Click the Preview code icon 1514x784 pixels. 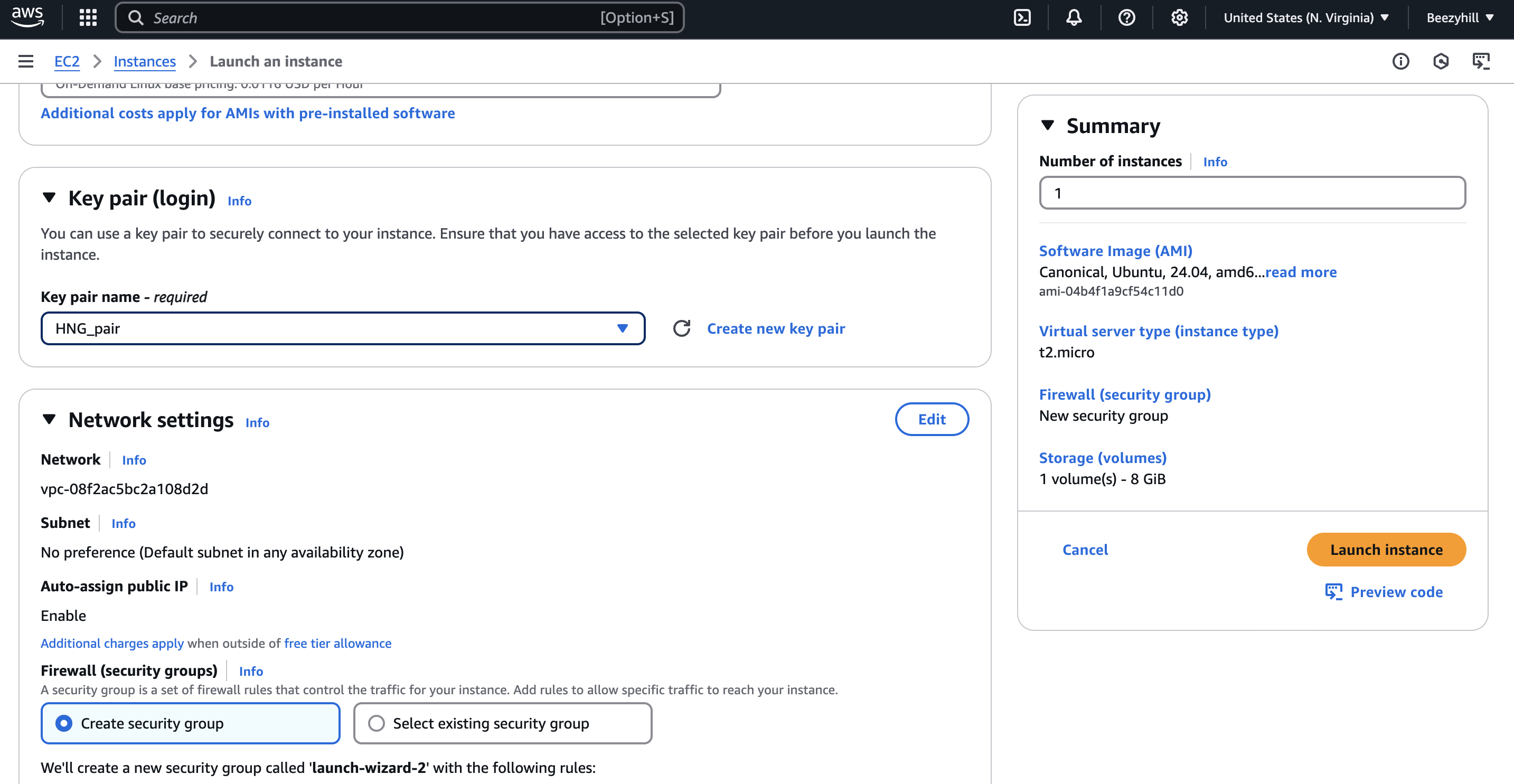coord(1333,592)
